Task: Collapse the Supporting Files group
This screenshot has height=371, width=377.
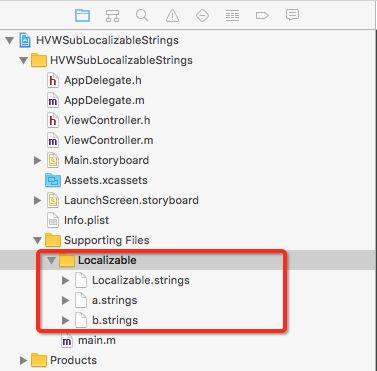Action: 38,240
